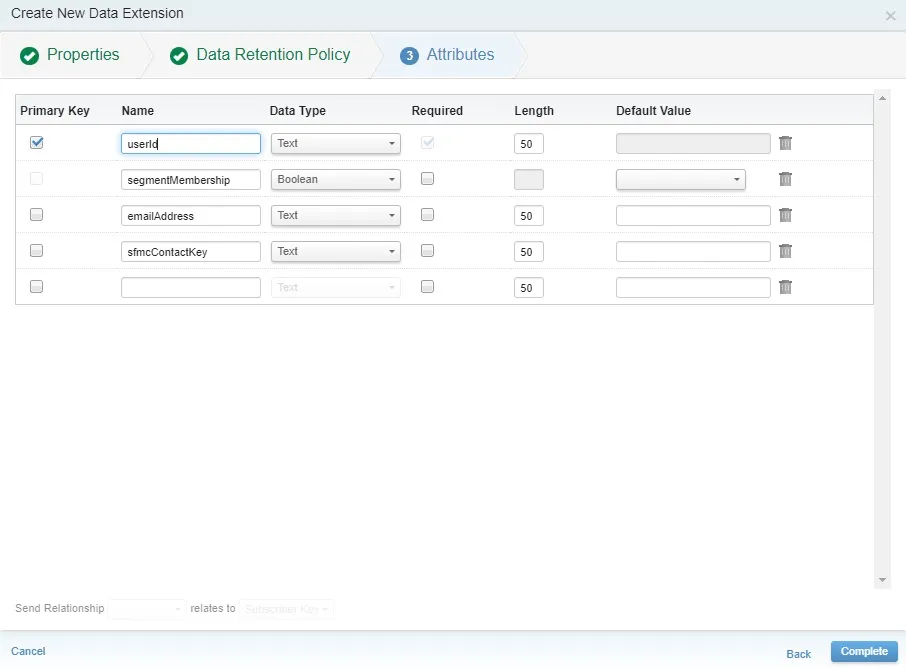
Task: Click the Name field in the empty row
Action: (190, 287)
